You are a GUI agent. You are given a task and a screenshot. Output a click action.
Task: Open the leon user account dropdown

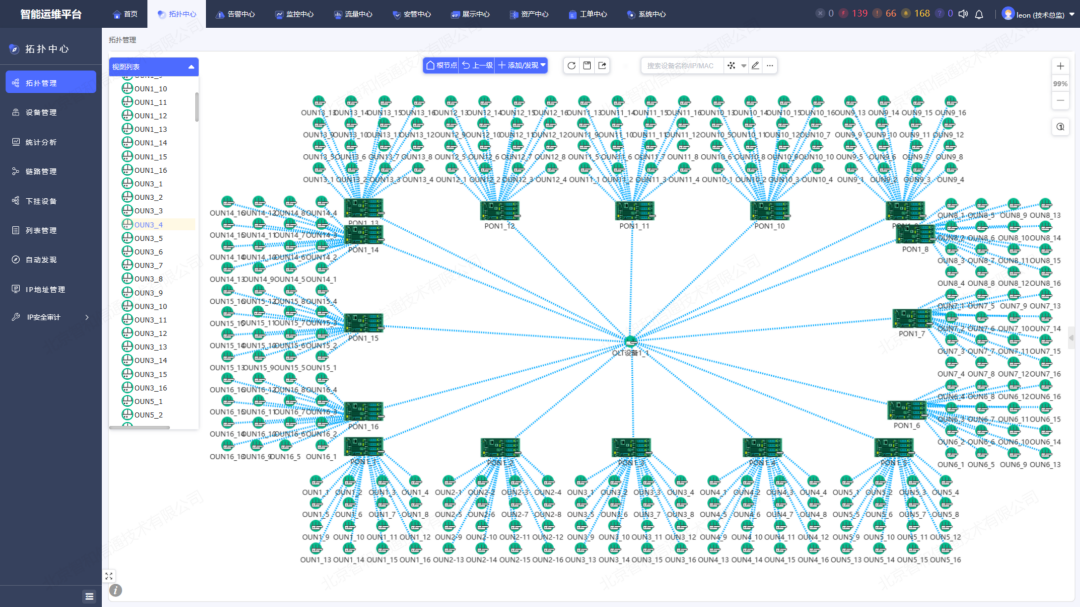pos(1036,14)
